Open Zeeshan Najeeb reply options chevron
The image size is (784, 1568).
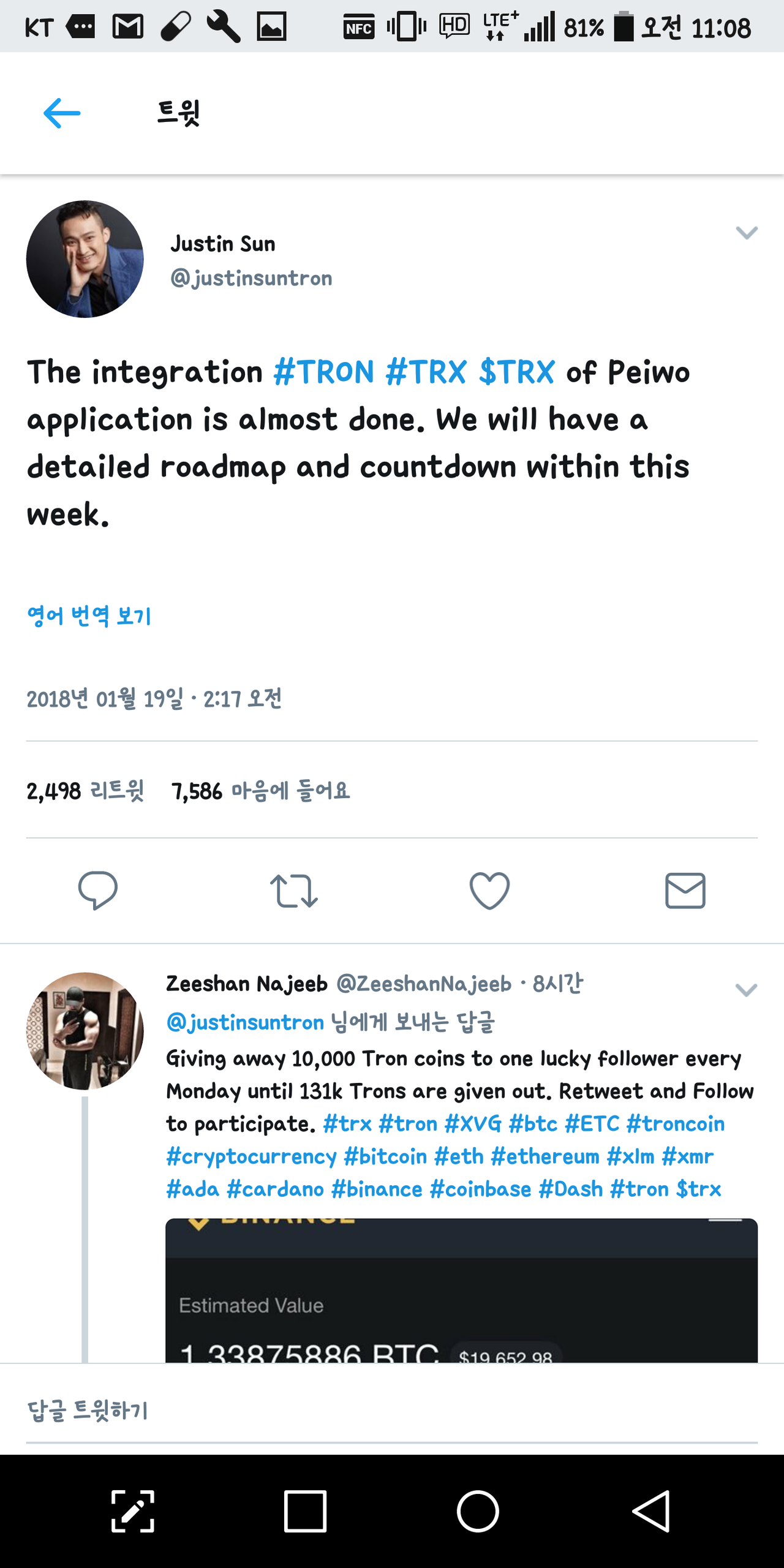tap(746, 990)
